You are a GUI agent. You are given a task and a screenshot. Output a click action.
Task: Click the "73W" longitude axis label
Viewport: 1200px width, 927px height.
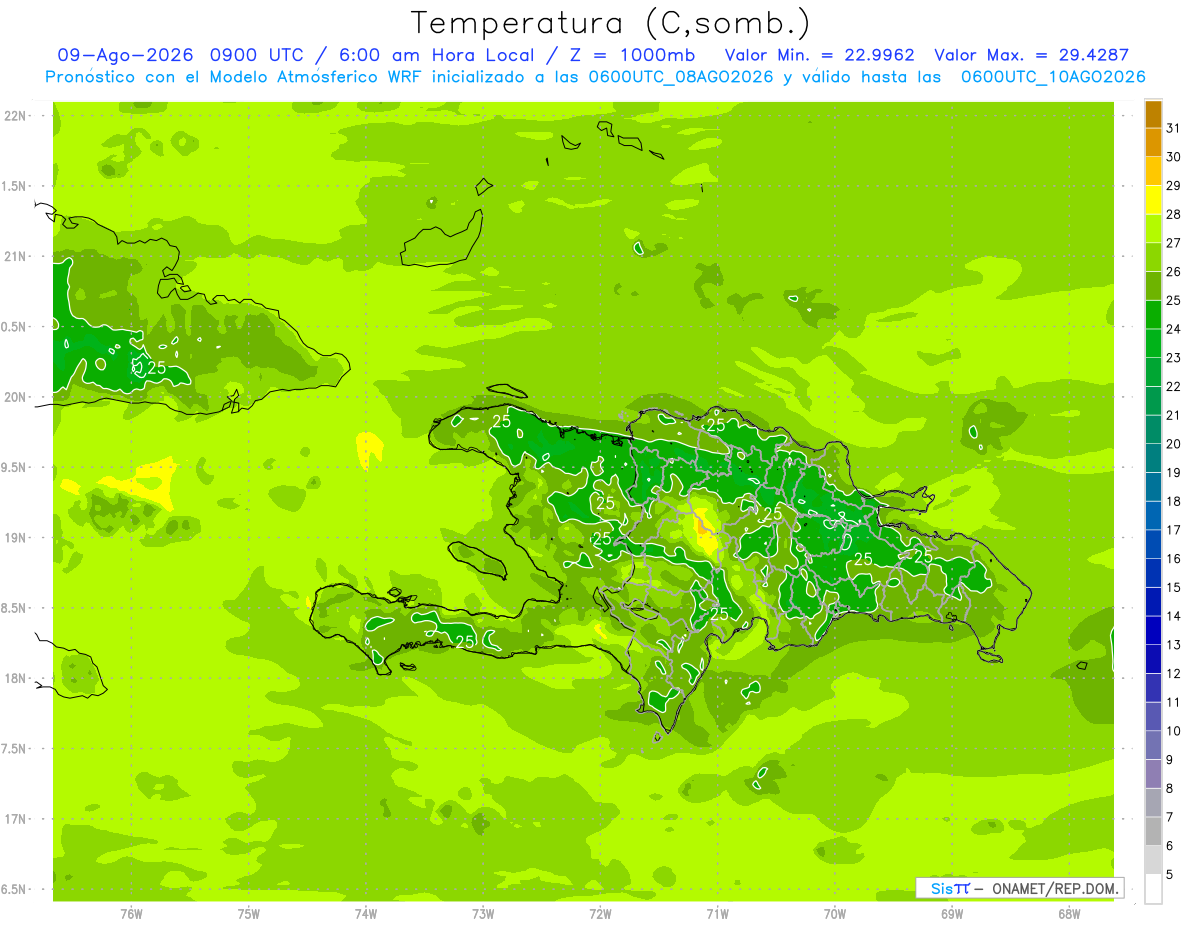483,914
